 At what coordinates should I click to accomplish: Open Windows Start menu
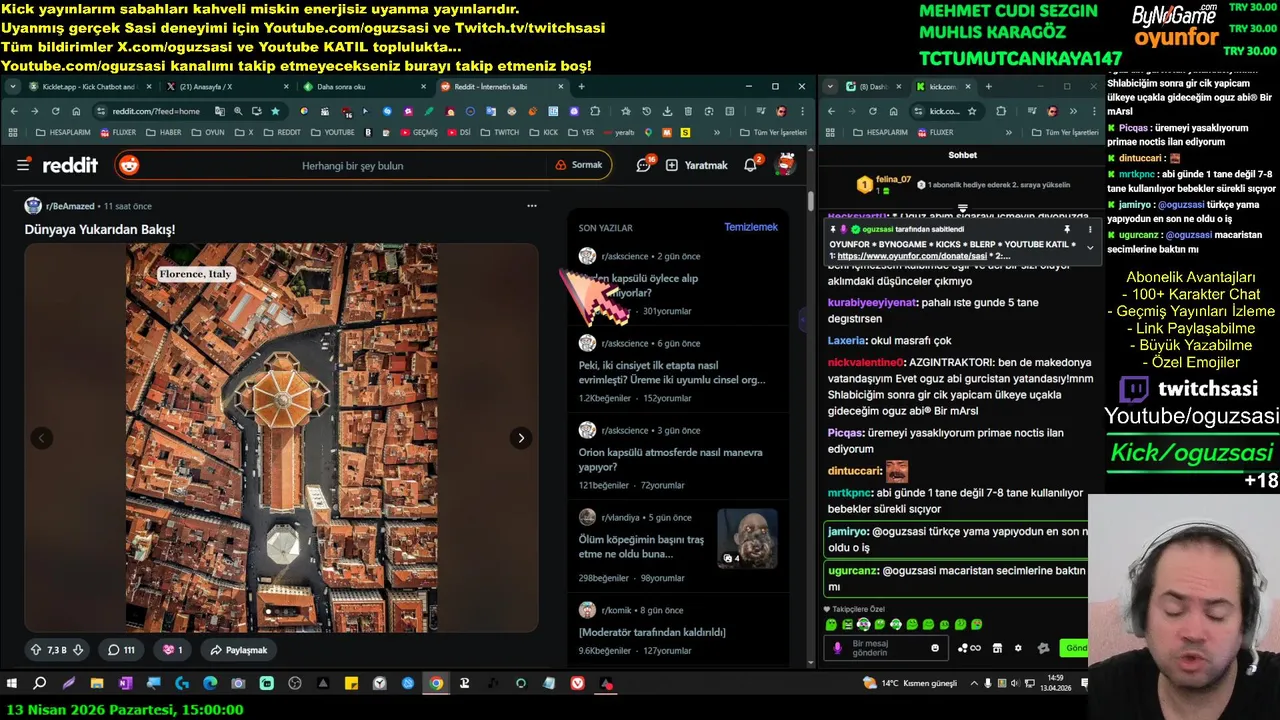pos(12,684)
